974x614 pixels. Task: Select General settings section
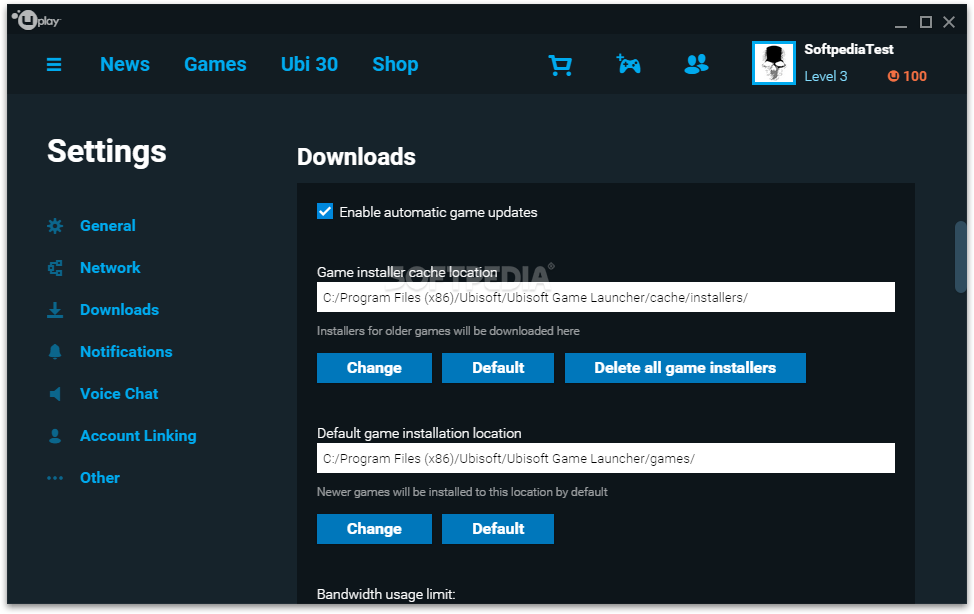coord(107,226)
